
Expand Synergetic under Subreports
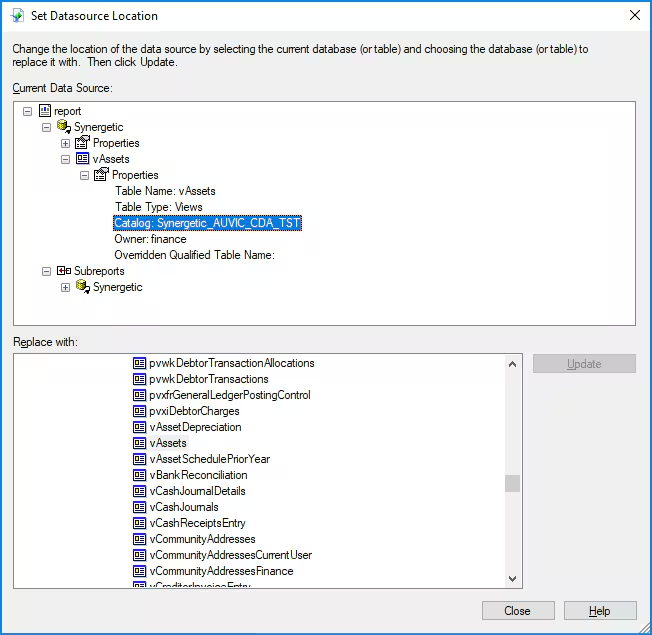click(65, 287)
